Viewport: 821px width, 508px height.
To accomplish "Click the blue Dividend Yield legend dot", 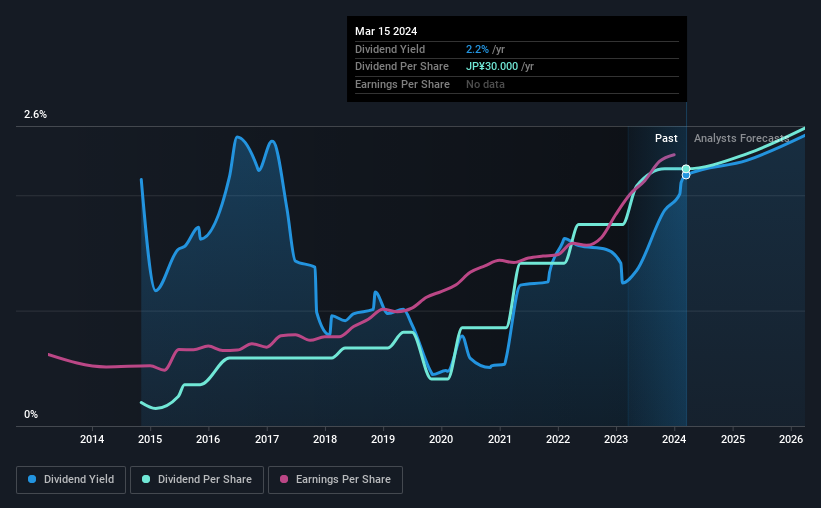I will pyautogui.click(x=32, y=479).
